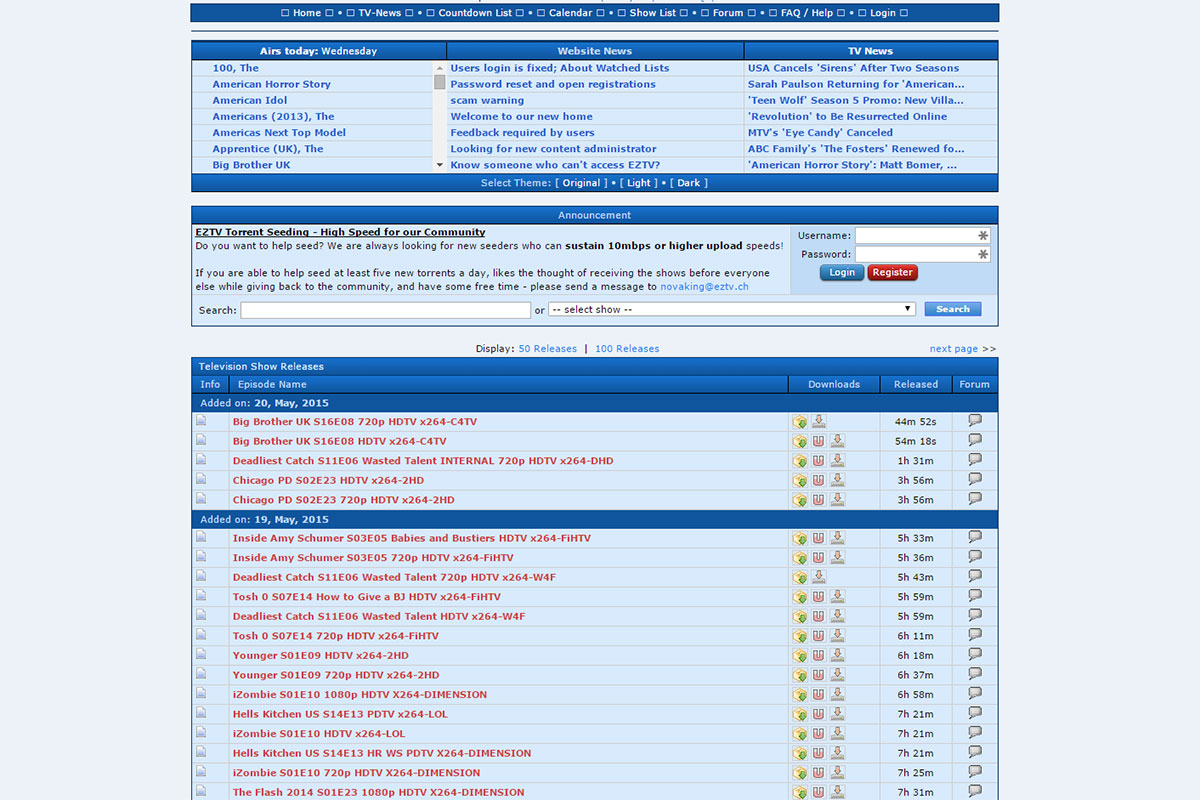The image size is (1200, 800).
Task: Switch to the Dark theme
Action: (x=689, y=183)
